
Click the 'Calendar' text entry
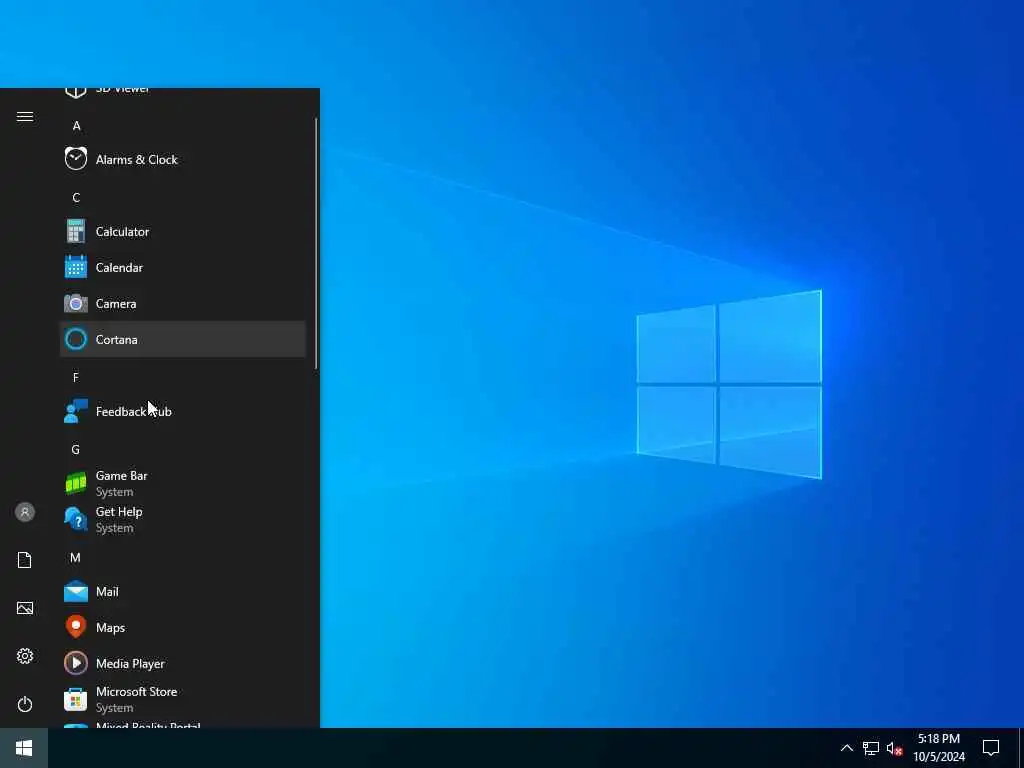[x=119, y=267]
